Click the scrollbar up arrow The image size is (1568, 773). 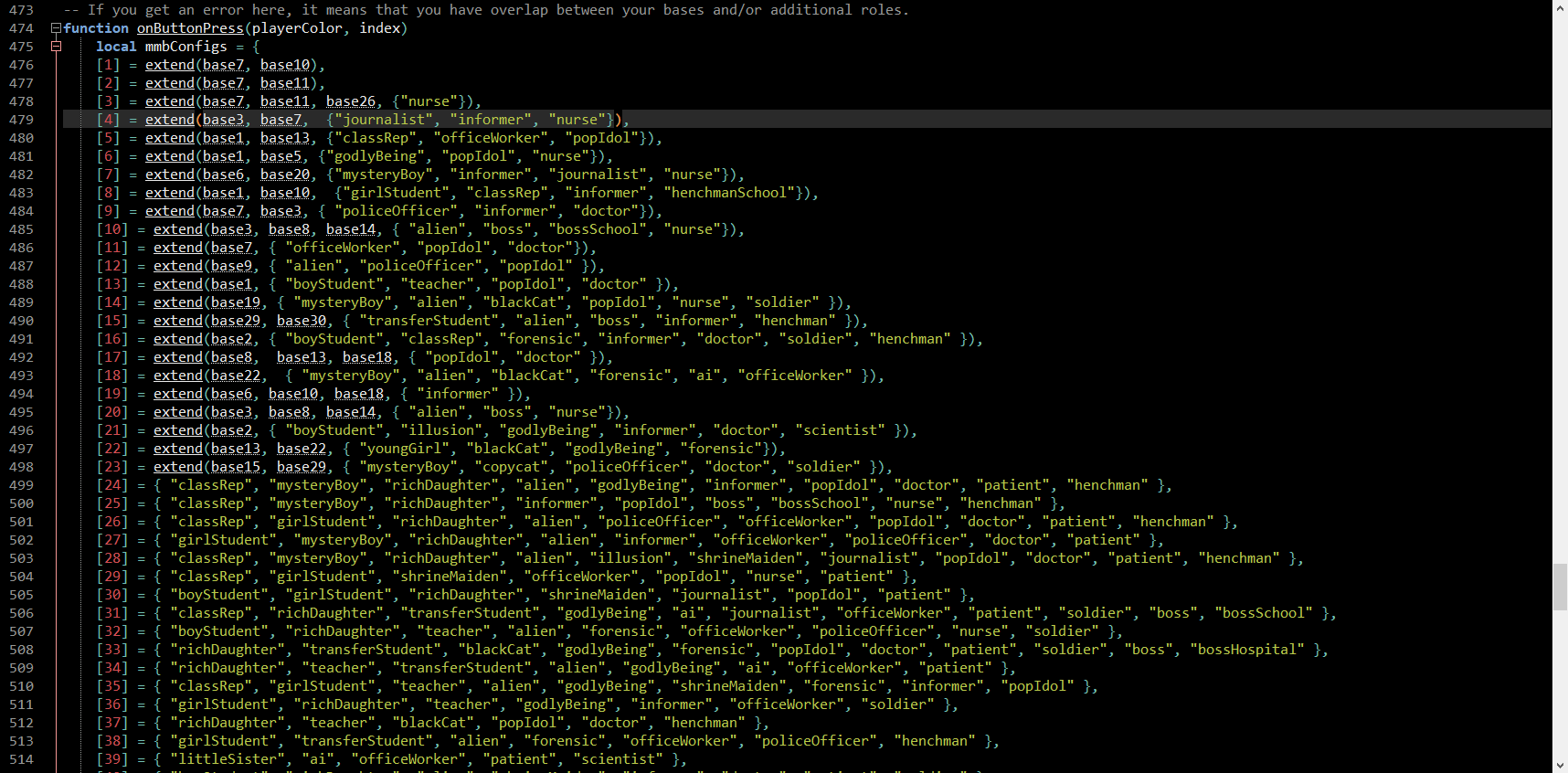[1560, 7]
